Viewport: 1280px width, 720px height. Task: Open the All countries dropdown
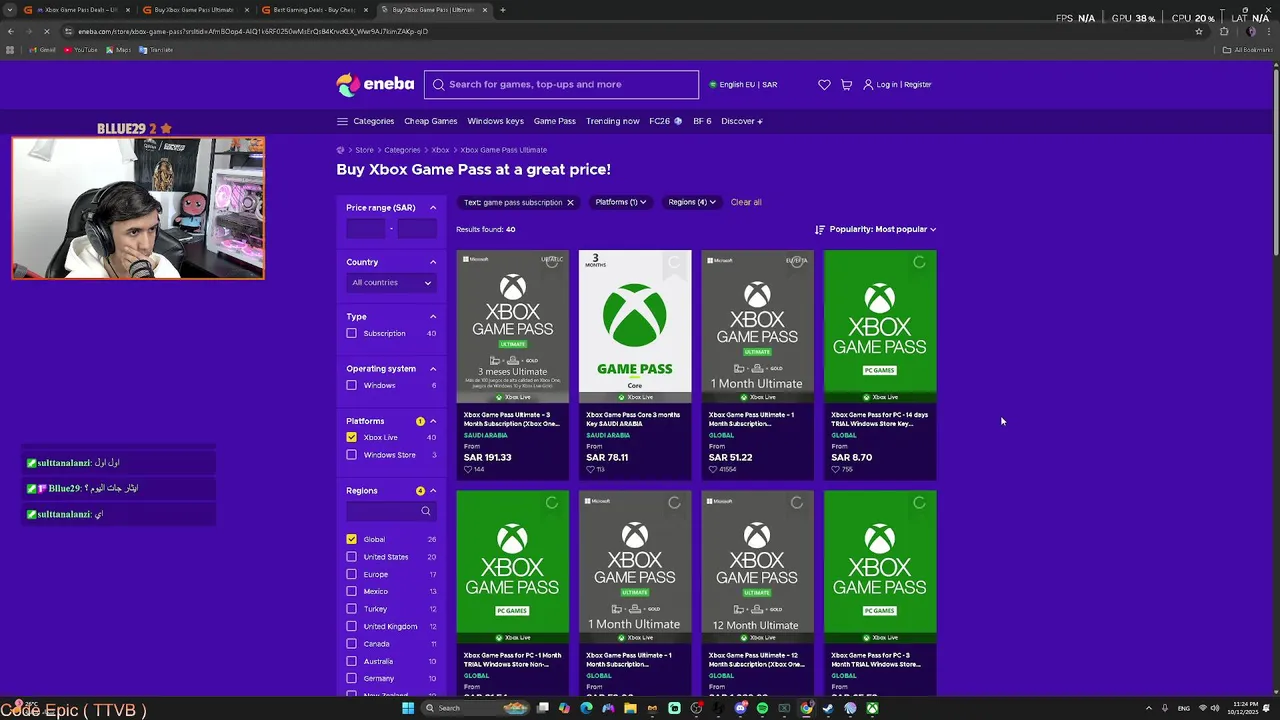pos(391,283)
